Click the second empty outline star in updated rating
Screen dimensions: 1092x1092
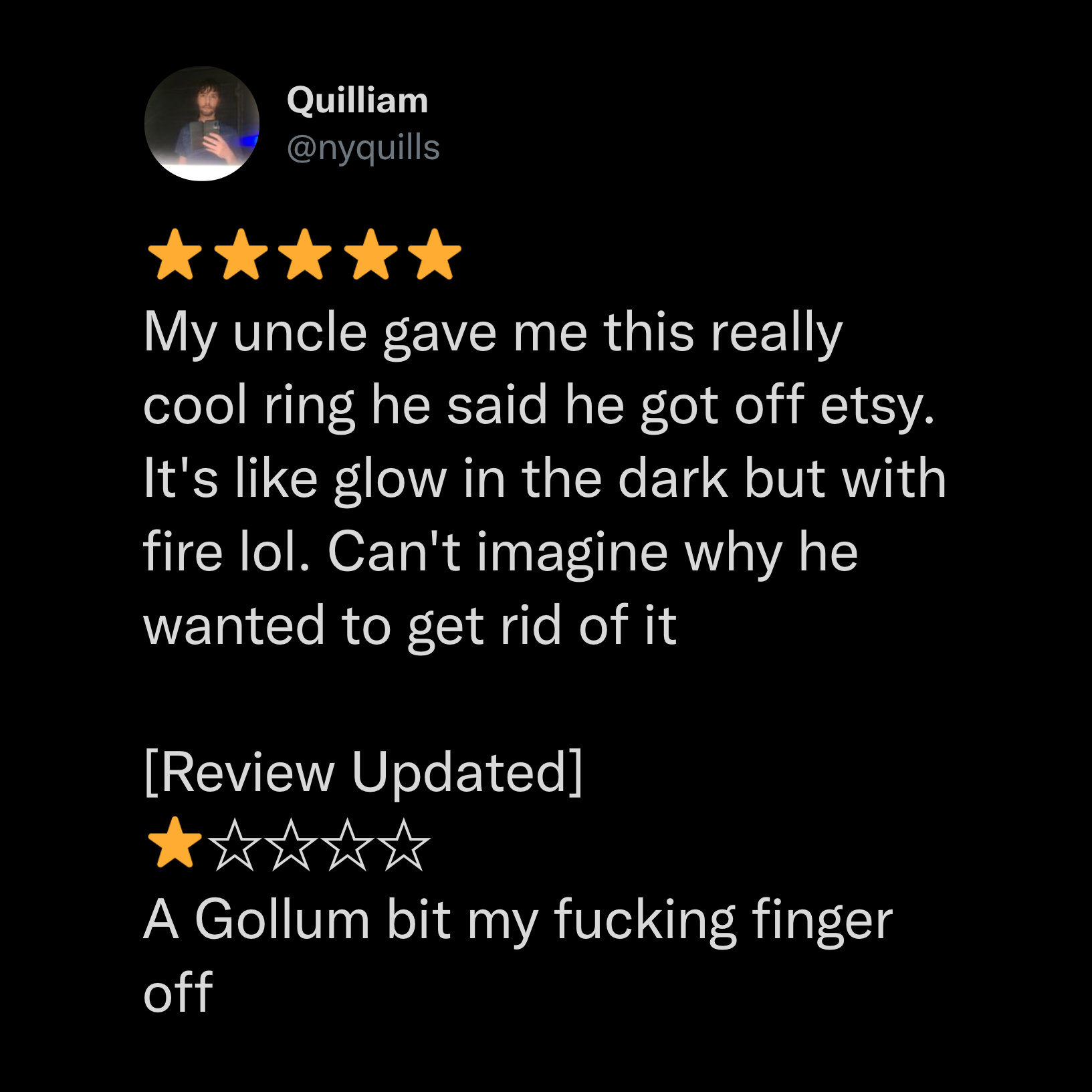(291, 845)
